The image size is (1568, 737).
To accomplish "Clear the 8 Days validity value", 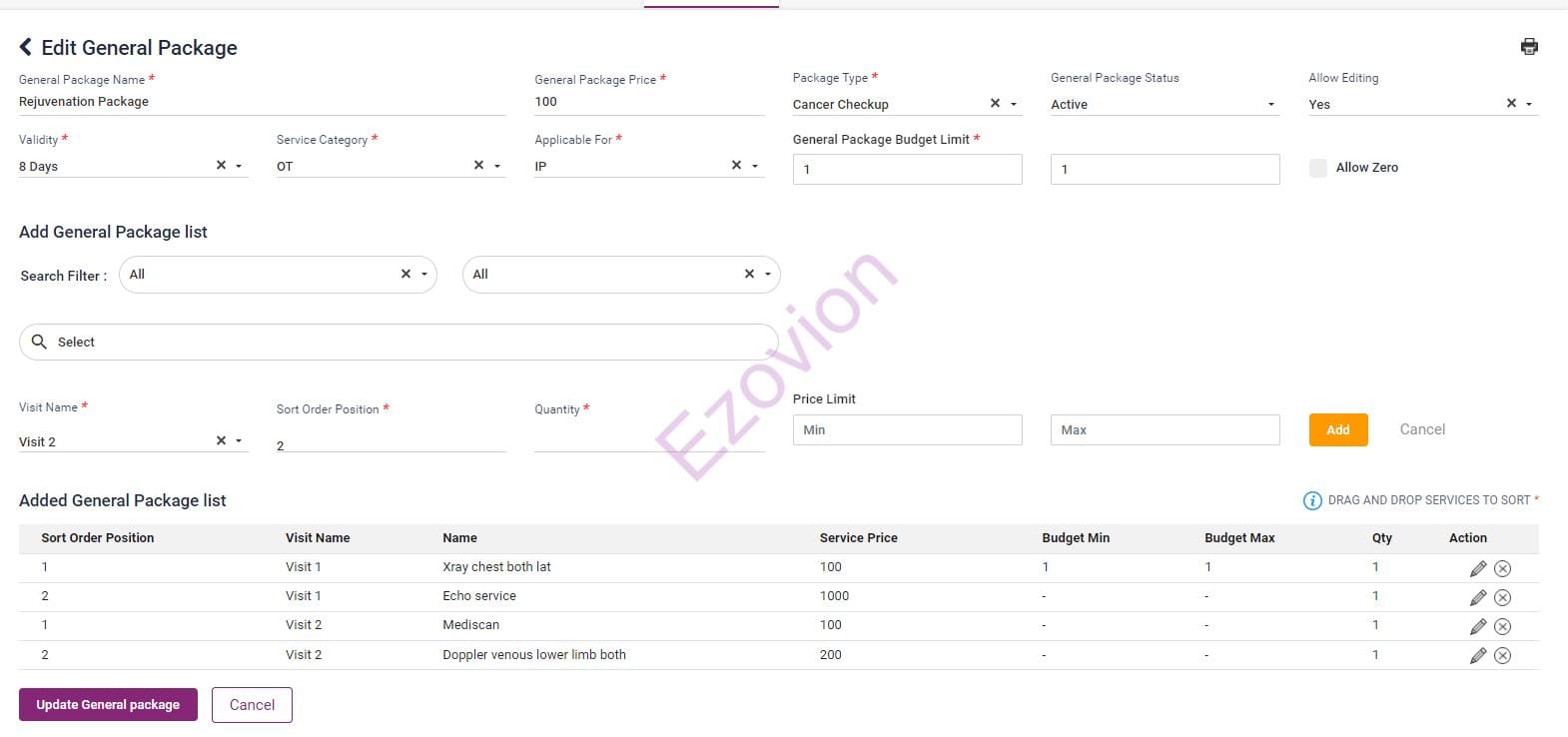I will pyautogui.click(x=221, y=166).
